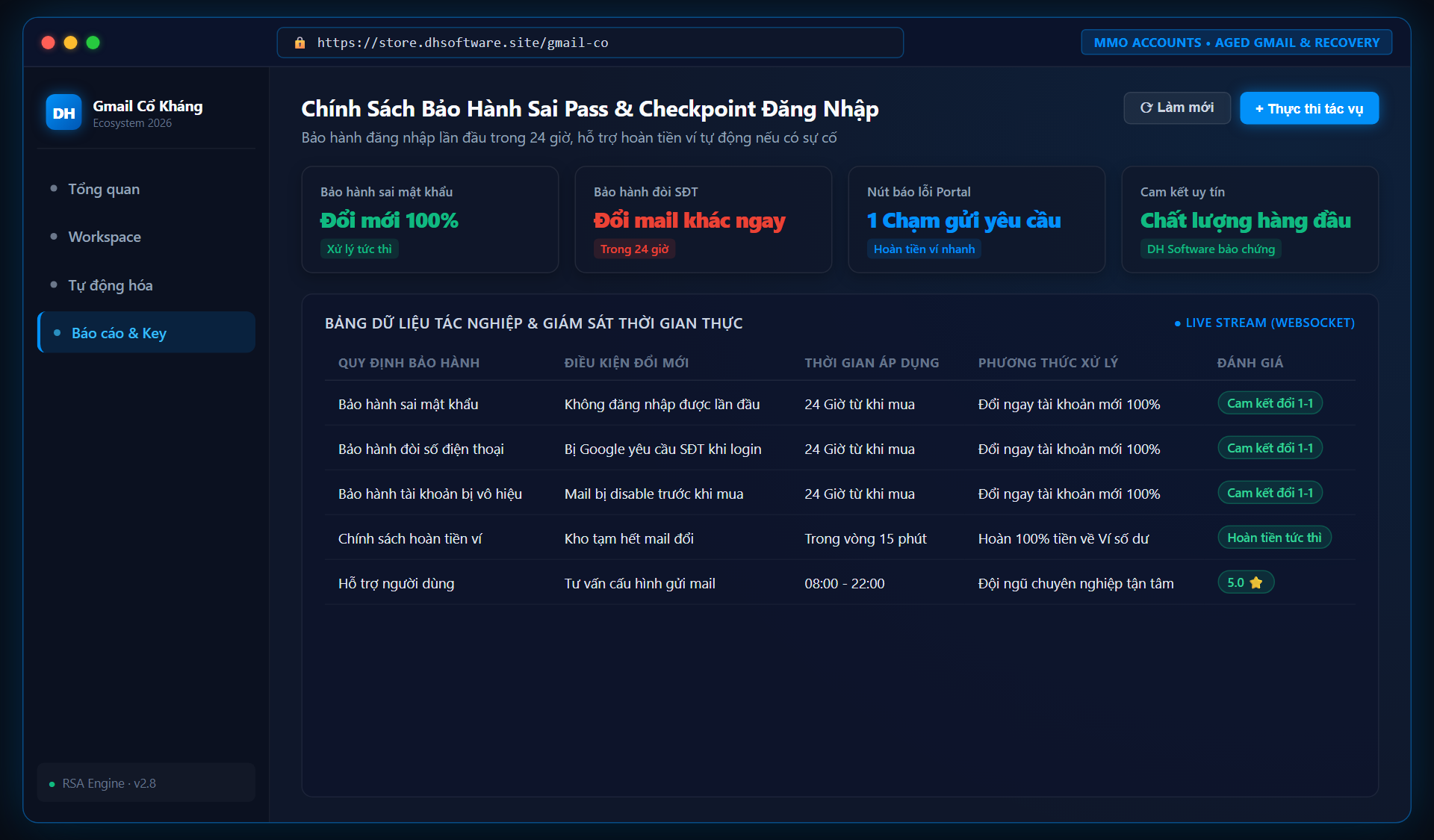Click the Hoàn tiền tức thì badge
1434x840 pixels.
(1275, 538)
